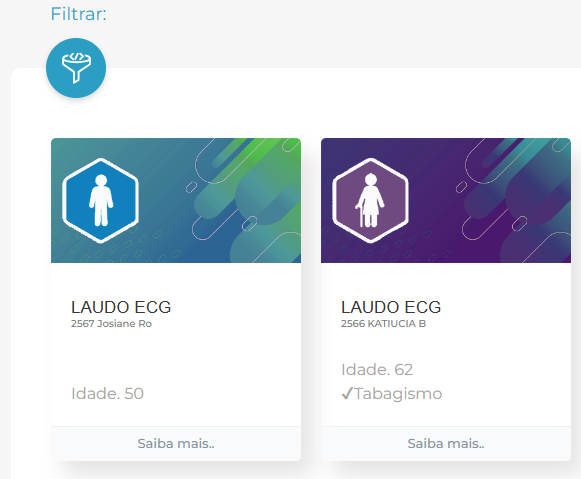Click the Tabagismo risk factor label

coord(398,393)
